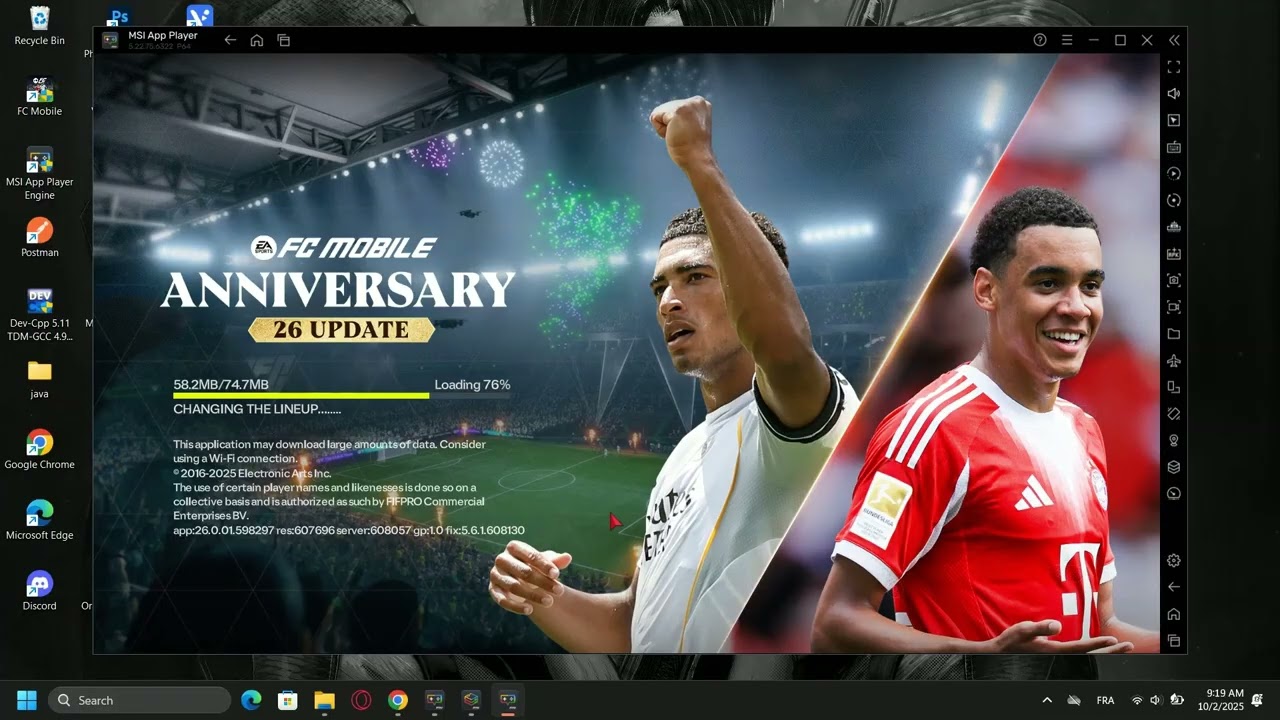This screenshot has height=720, width=1280.
Task: Take a screenshot with the camera icon
Action: point(1174,280)
